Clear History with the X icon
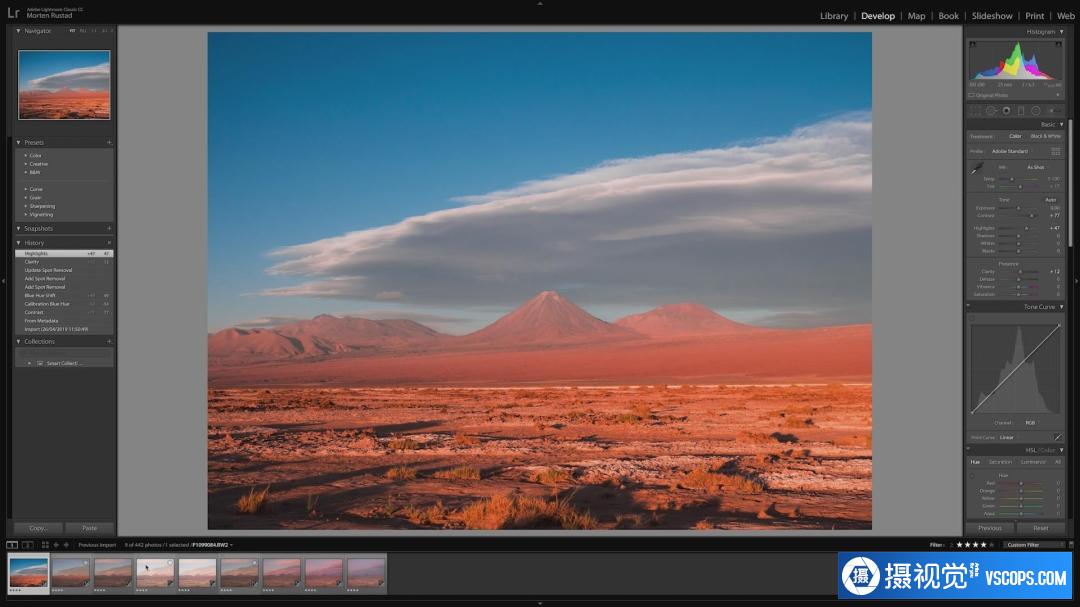The height and width of the screenshot is (607, 1080). click(x=109, y=243)
